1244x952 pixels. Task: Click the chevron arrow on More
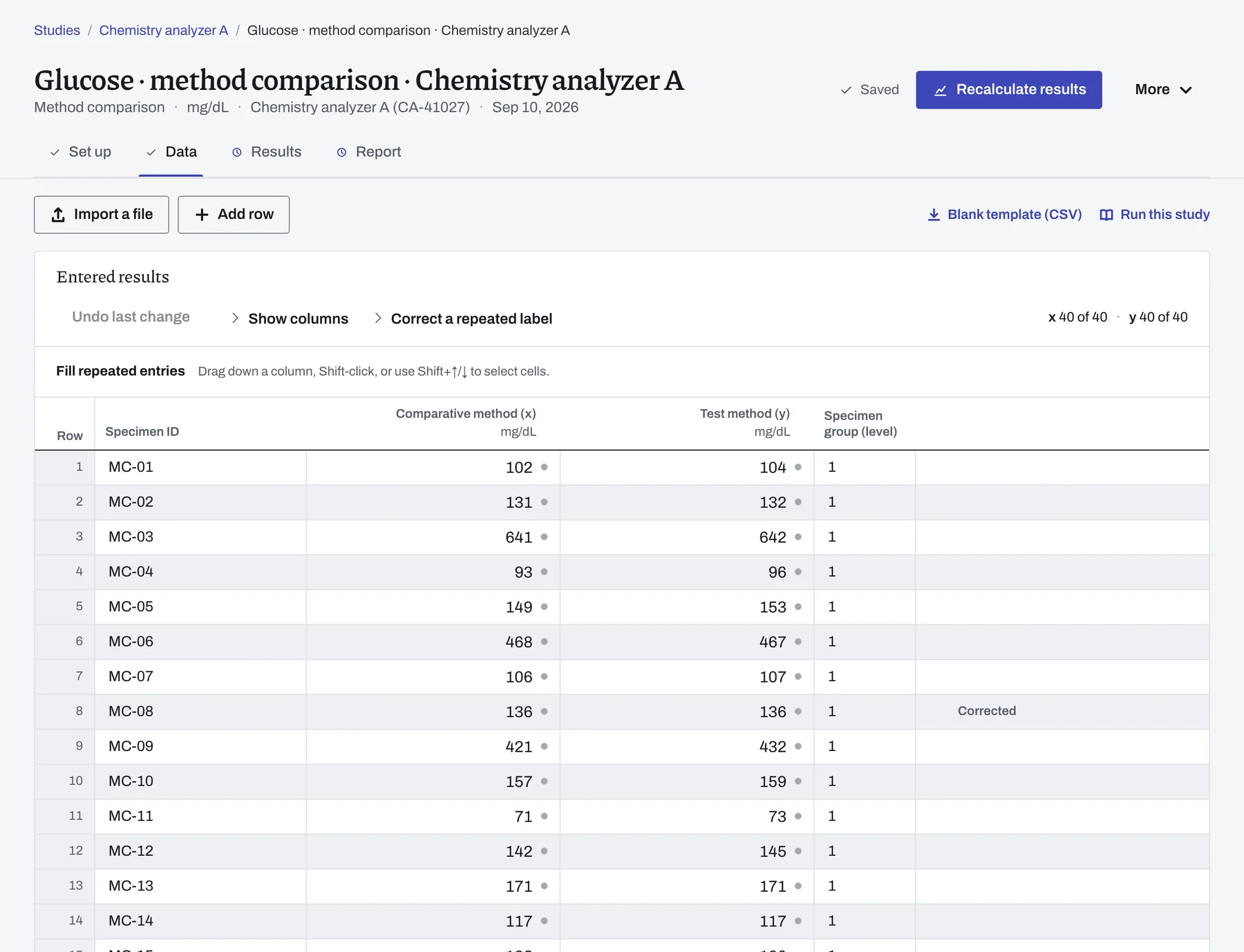click(x=1186, y=91)
